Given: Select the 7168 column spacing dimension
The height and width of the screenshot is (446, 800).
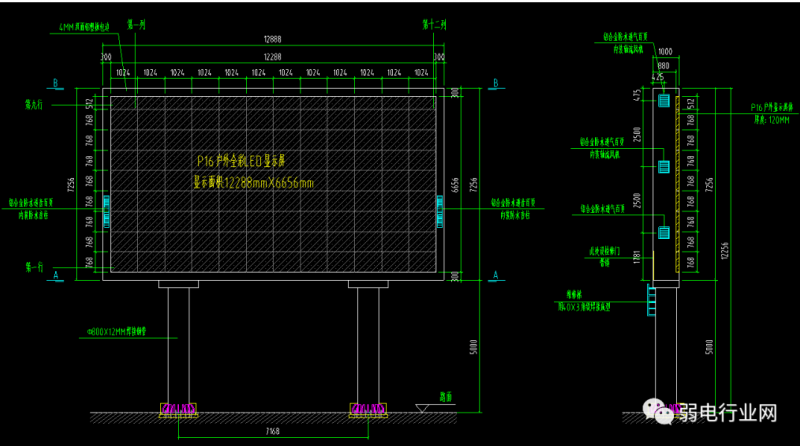Looking at the screenshot, I should [273, 431].
